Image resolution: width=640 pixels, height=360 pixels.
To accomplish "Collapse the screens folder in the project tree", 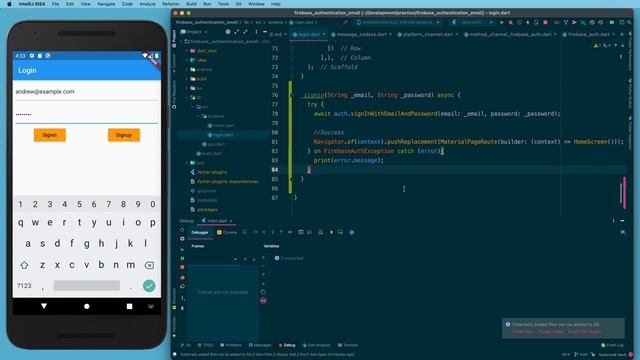I will (x=199, y=116).
